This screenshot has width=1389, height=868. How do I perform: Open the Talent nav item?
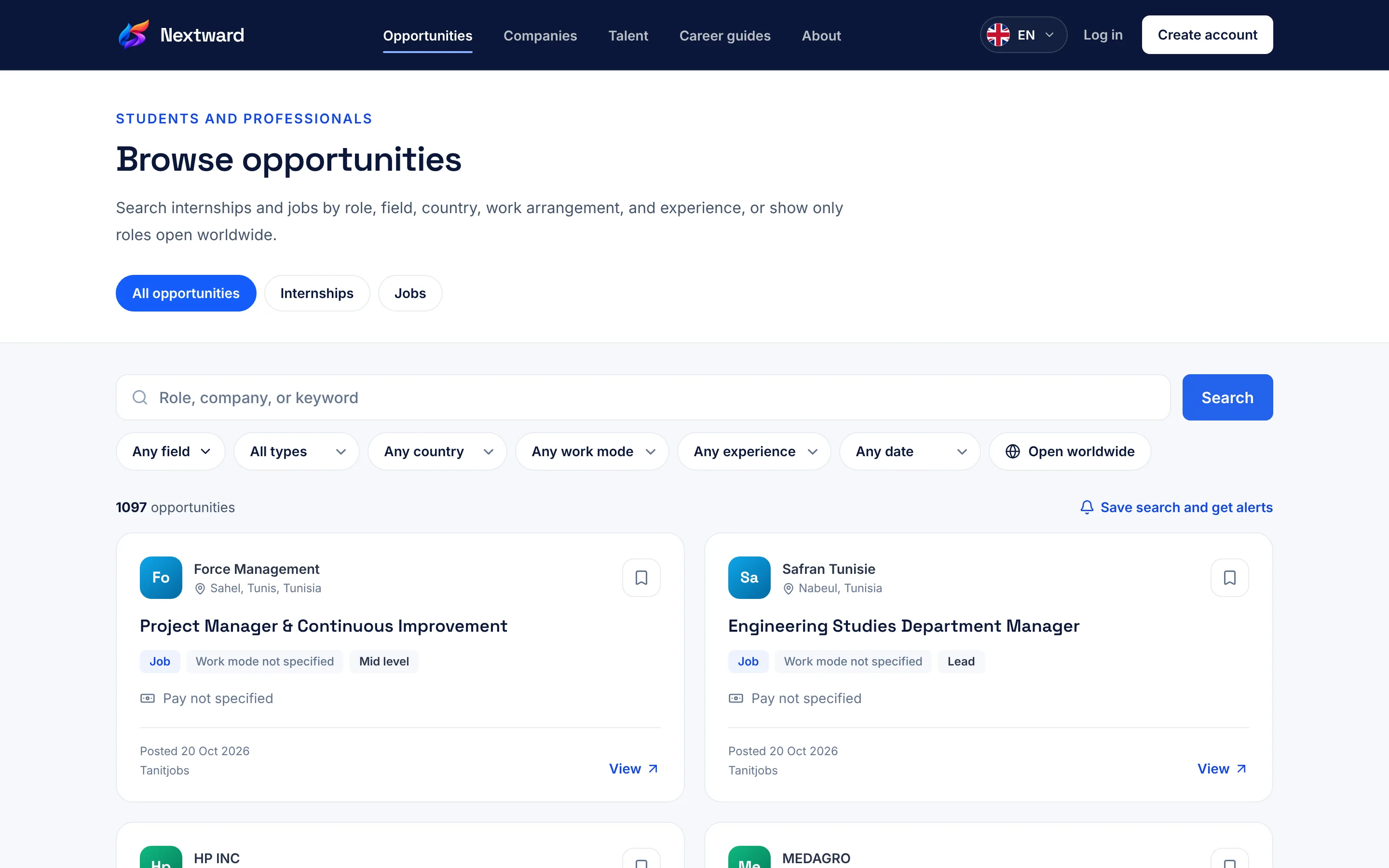628,36
